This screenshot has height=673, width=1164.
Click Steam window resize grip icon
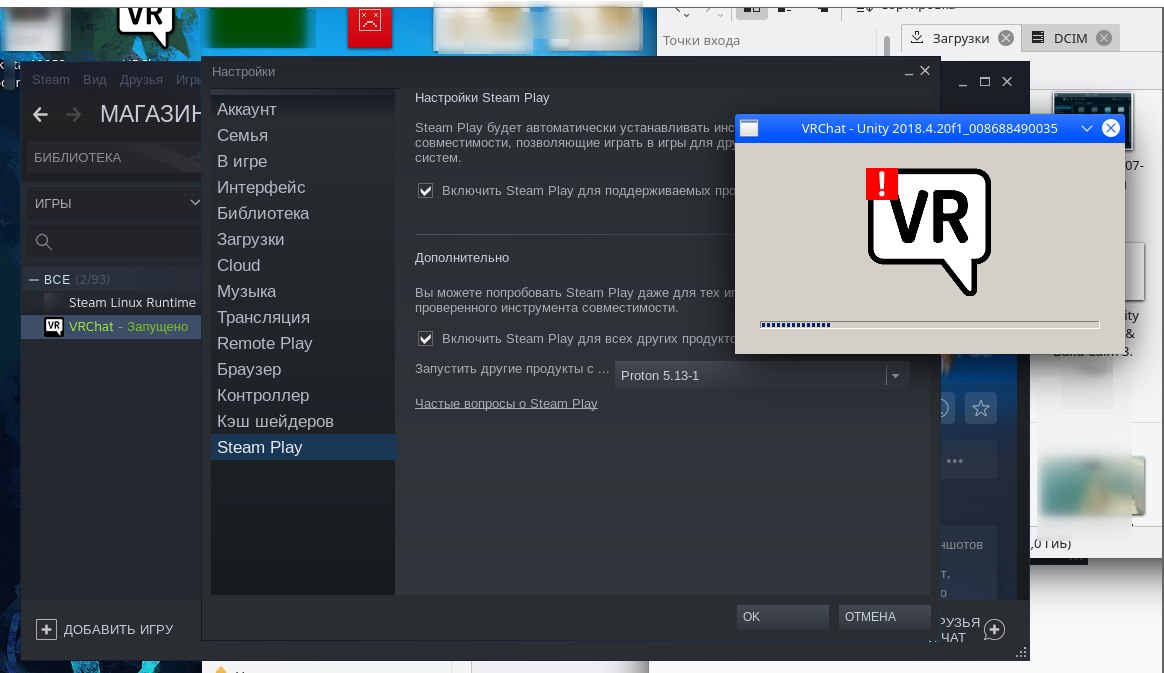pos(1021,652)
